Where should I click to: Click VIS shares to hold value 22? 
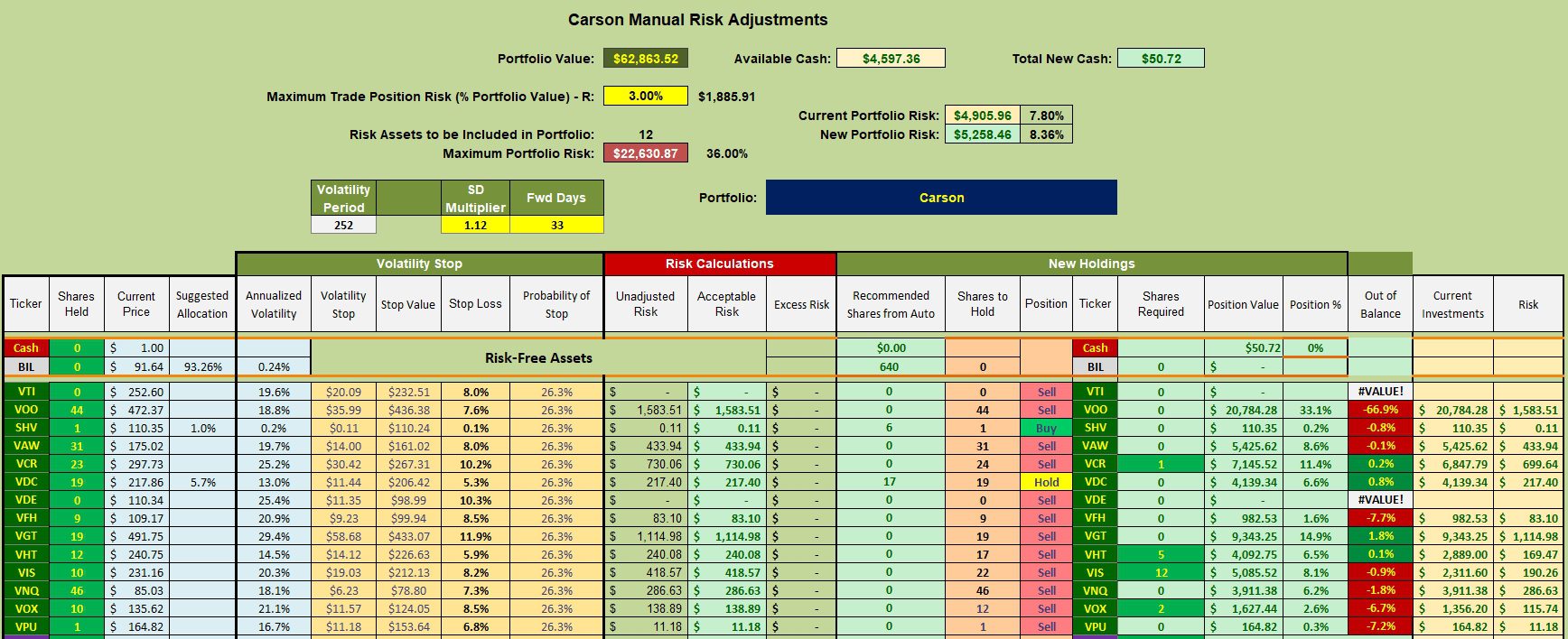[983, 572]
